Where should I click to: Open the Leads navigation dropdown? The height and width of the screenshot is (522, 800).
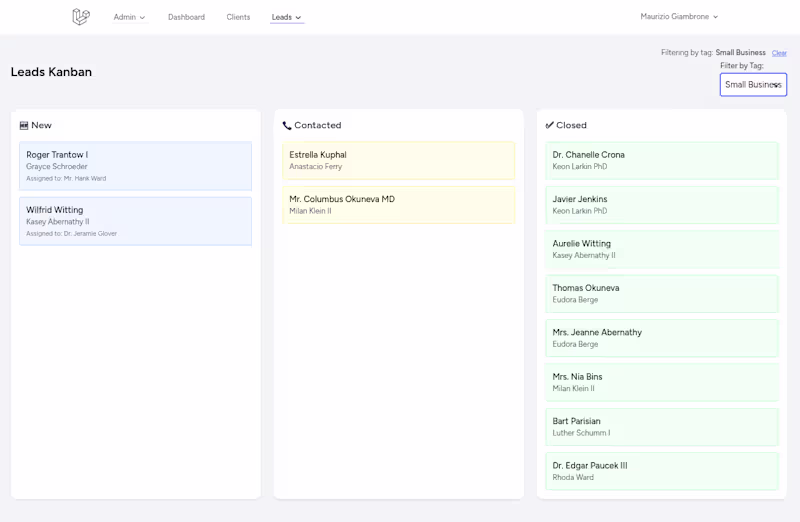pos(286,17)
